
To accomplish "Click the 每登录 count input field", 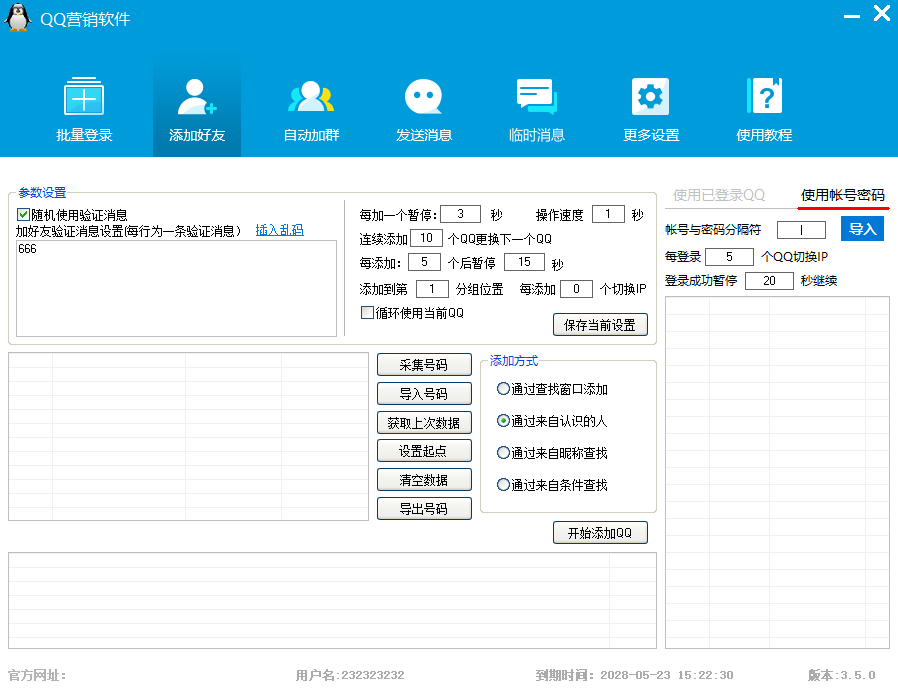I will pyautogui.click(x=729, y=256).
